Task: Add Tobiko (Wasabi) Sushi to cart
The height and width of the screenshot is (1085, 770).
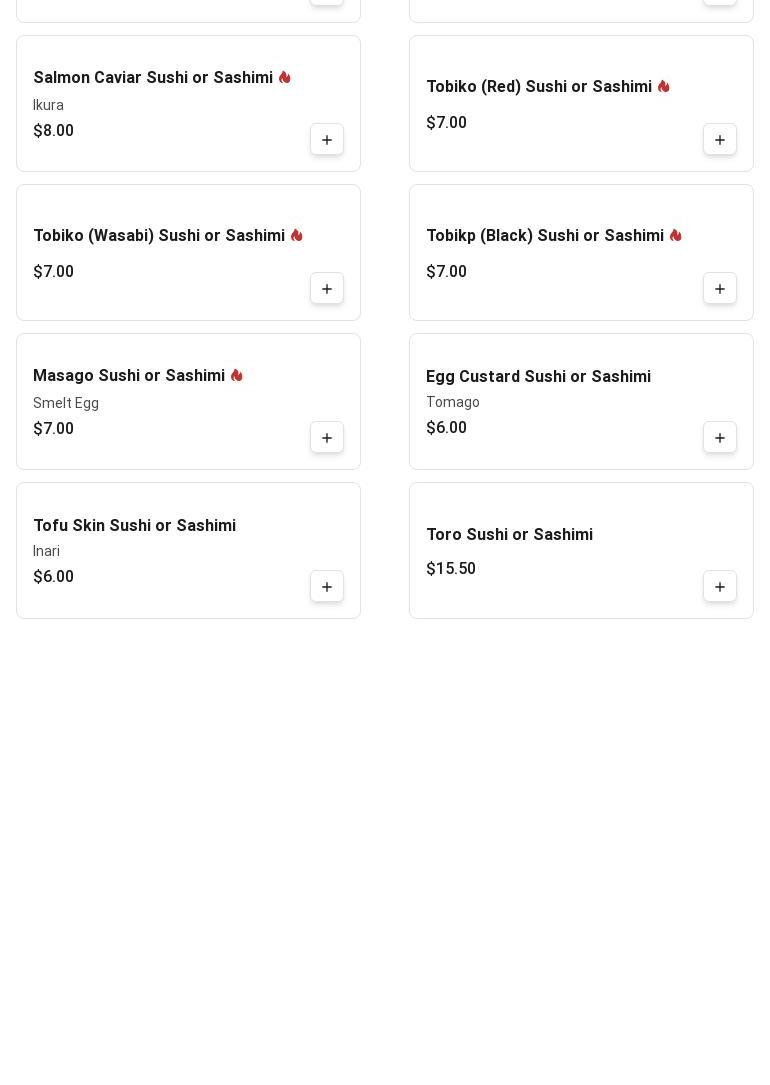Action: [x=327, y=289]
